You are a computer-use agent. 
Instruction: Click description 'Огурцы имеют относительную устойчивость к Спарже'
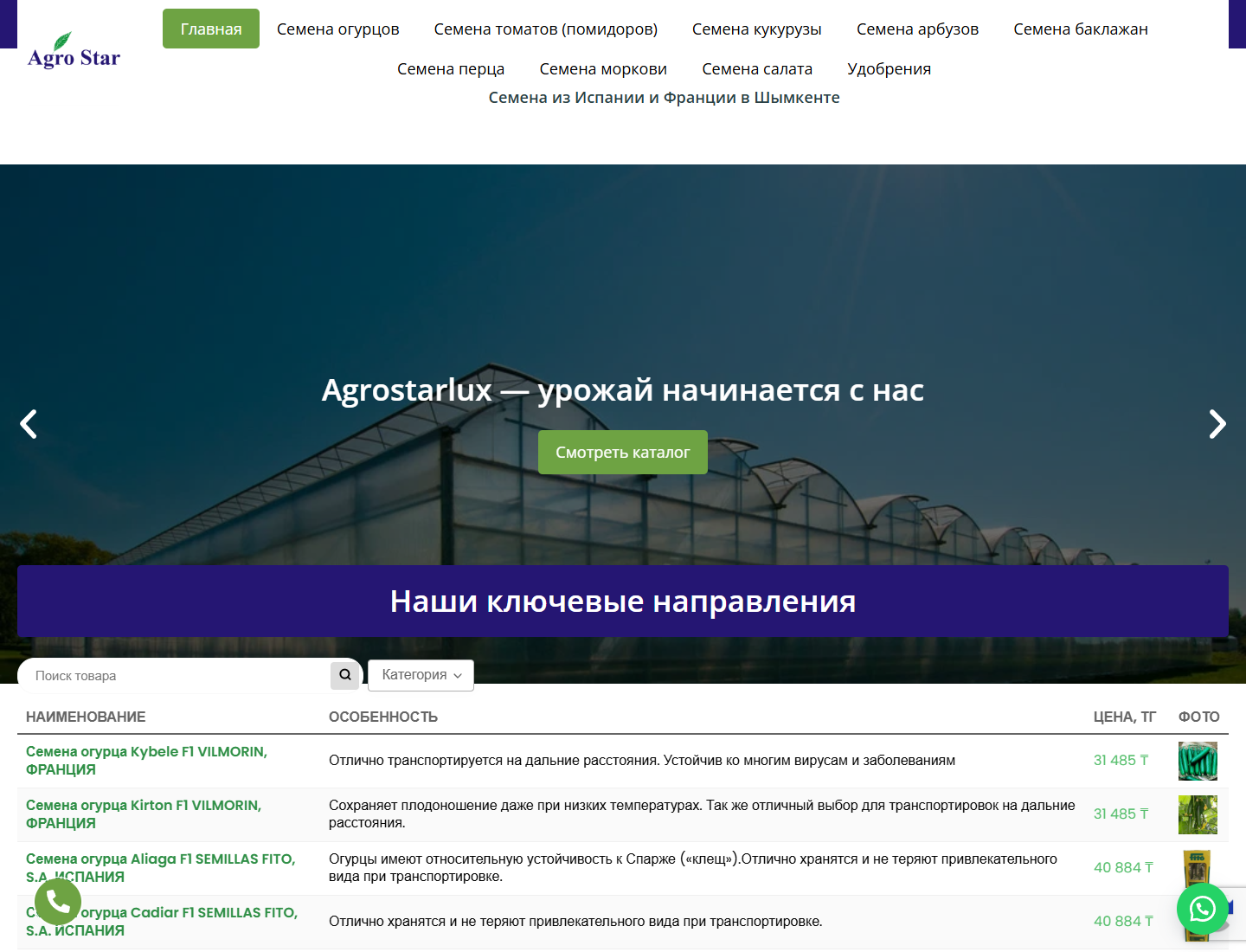pos(693,867)
